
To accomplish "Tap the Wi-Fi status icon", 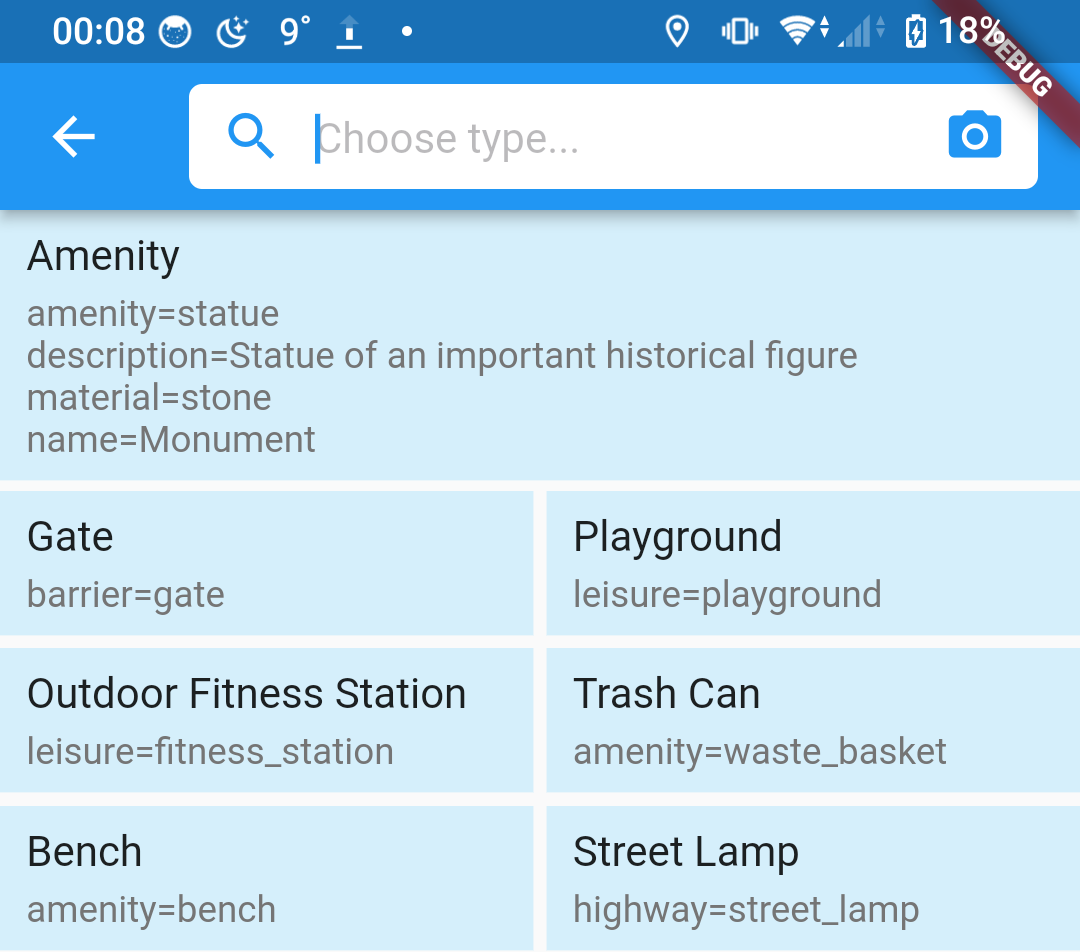I will tap(798, 31).
